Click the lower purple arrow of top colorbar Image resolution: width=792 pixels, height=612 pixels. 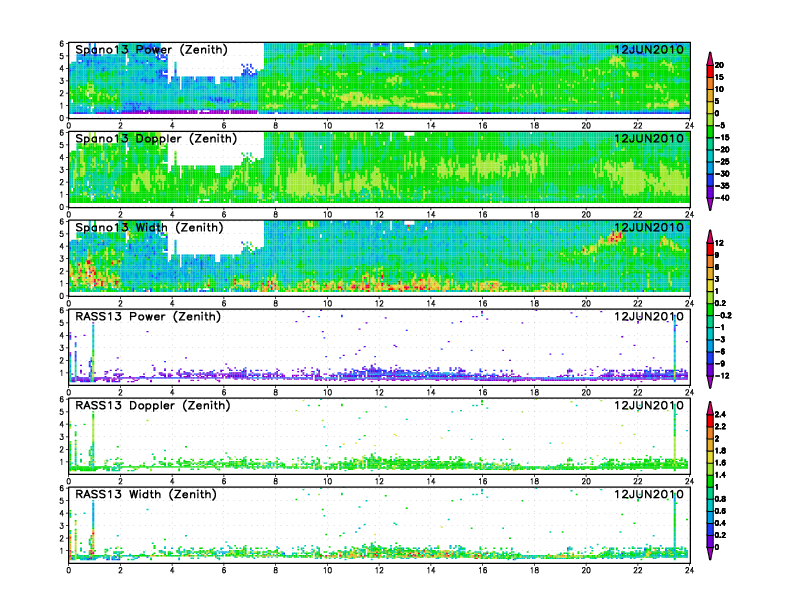710,204
